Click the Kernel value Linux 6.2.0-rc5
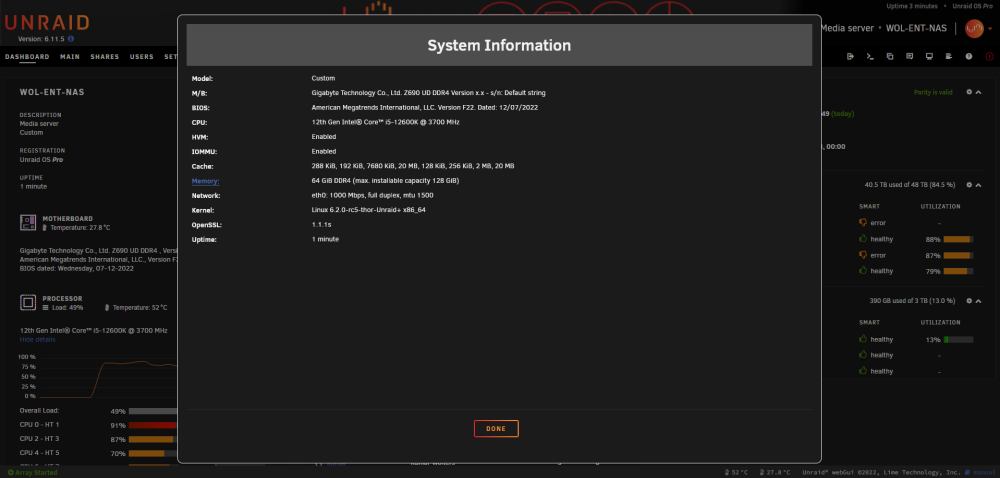Viewport: 1000px width, 478px height. tap(368, 210)
